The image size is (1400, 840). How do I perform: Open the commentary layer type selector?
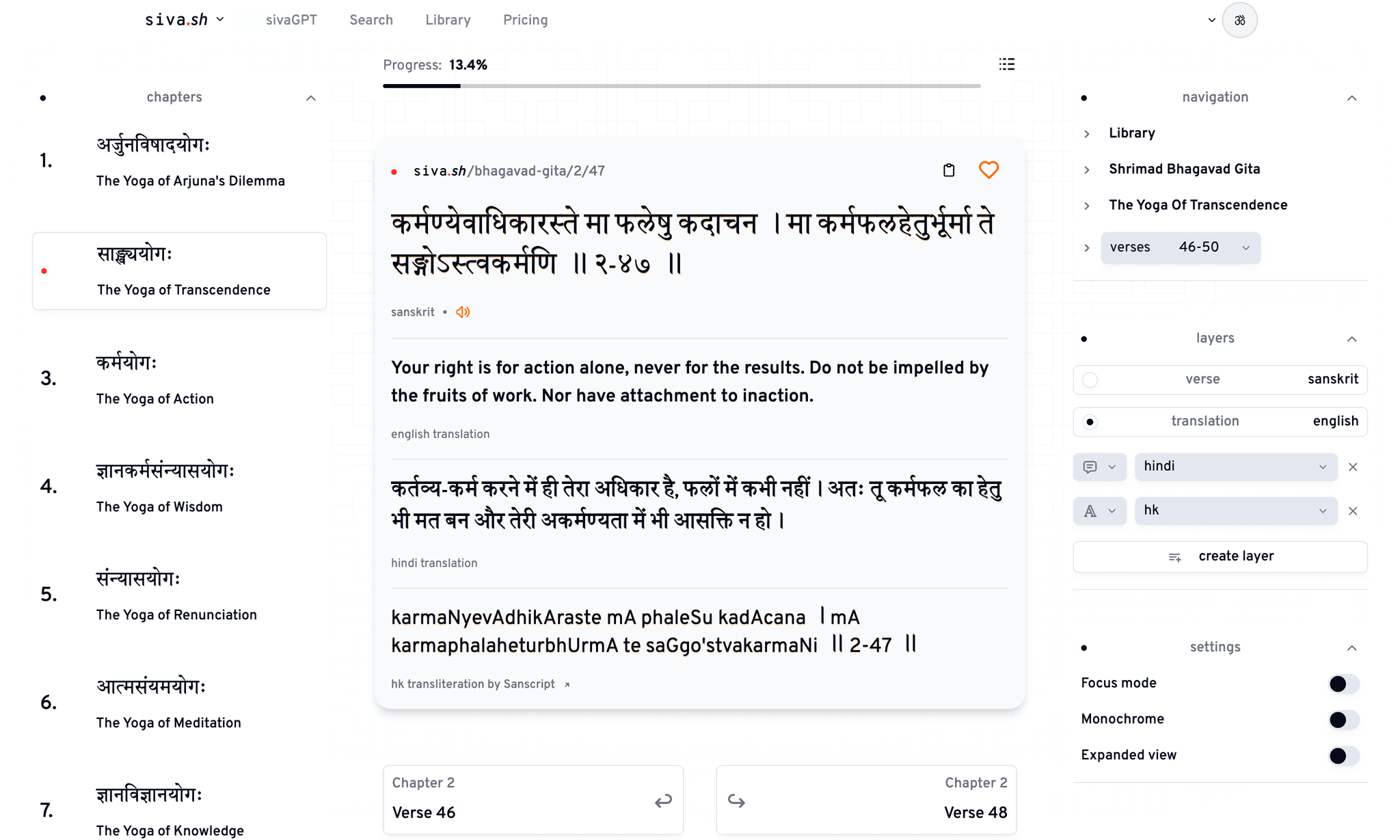pos(1100,467)
